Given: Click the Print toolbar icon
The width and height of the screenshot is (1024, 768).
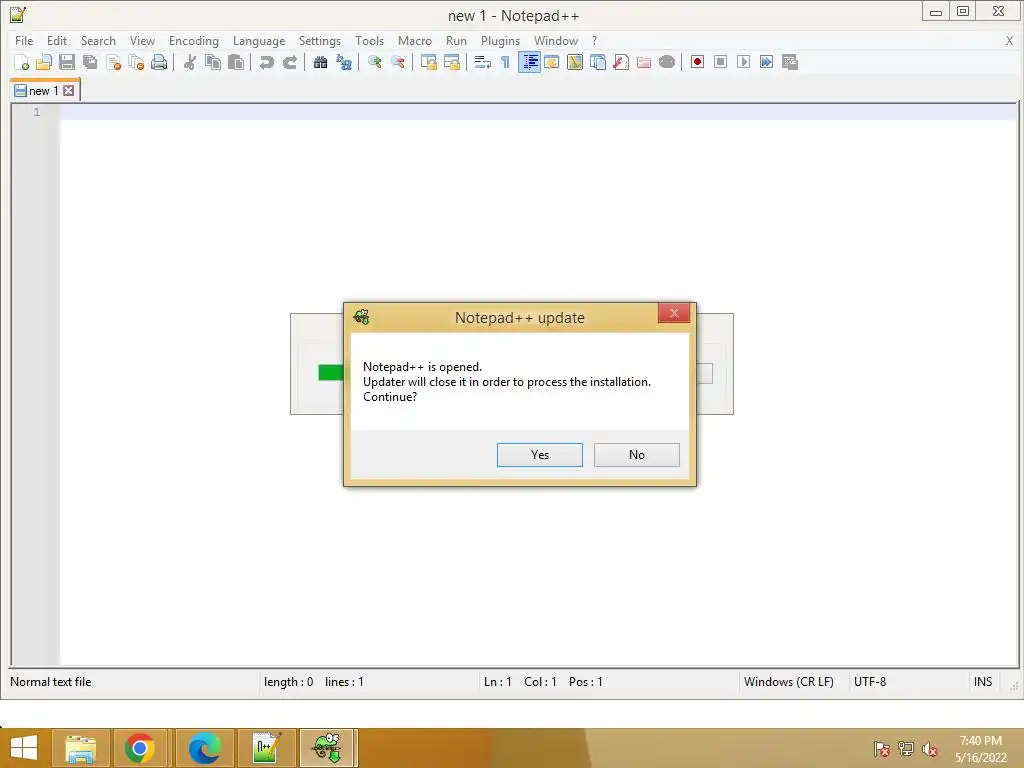Looking at the screenshot, I should point(159,62).
